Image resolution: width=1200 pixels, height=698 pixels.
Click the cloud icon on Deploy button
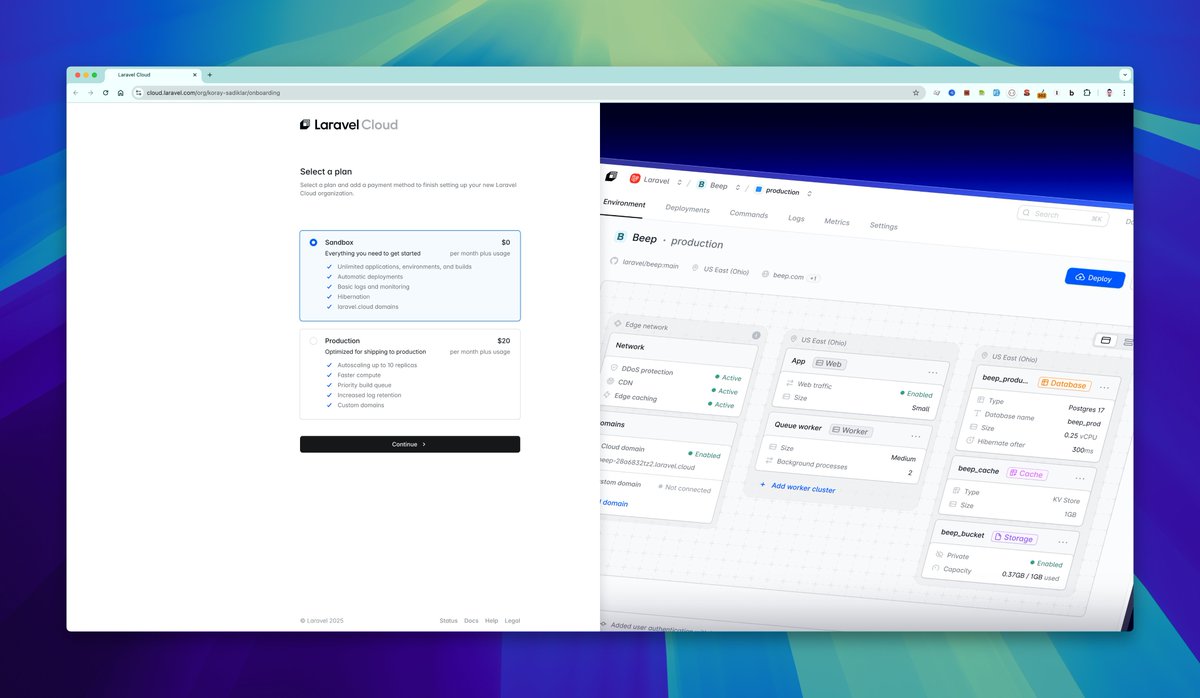[x=1080, y=277]
